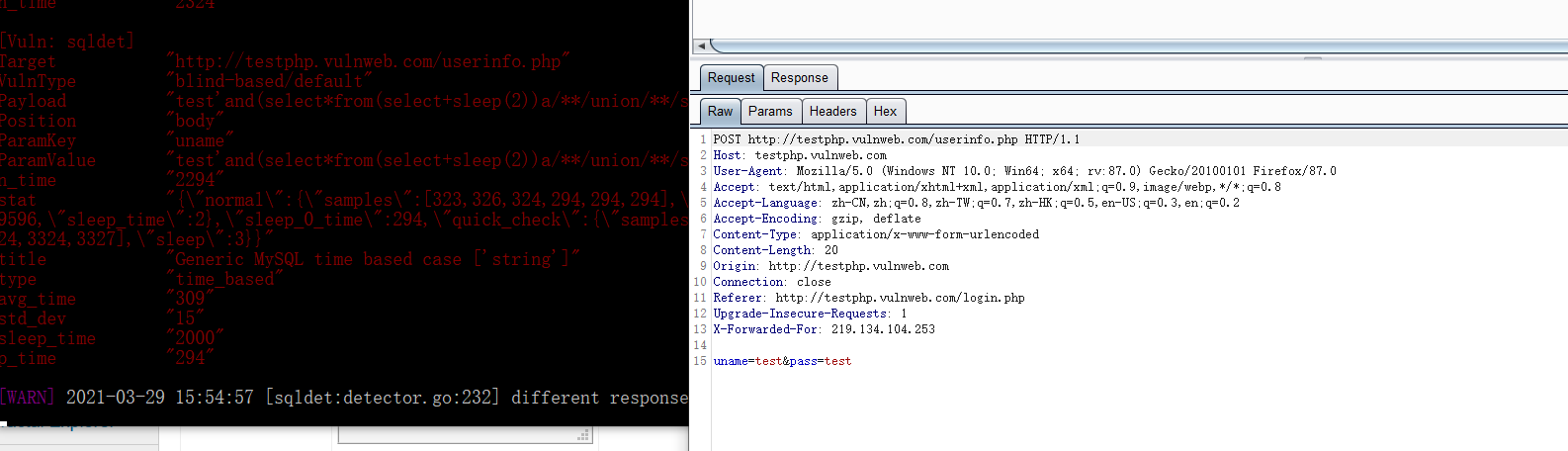Click the p_time "294" value

191,358
